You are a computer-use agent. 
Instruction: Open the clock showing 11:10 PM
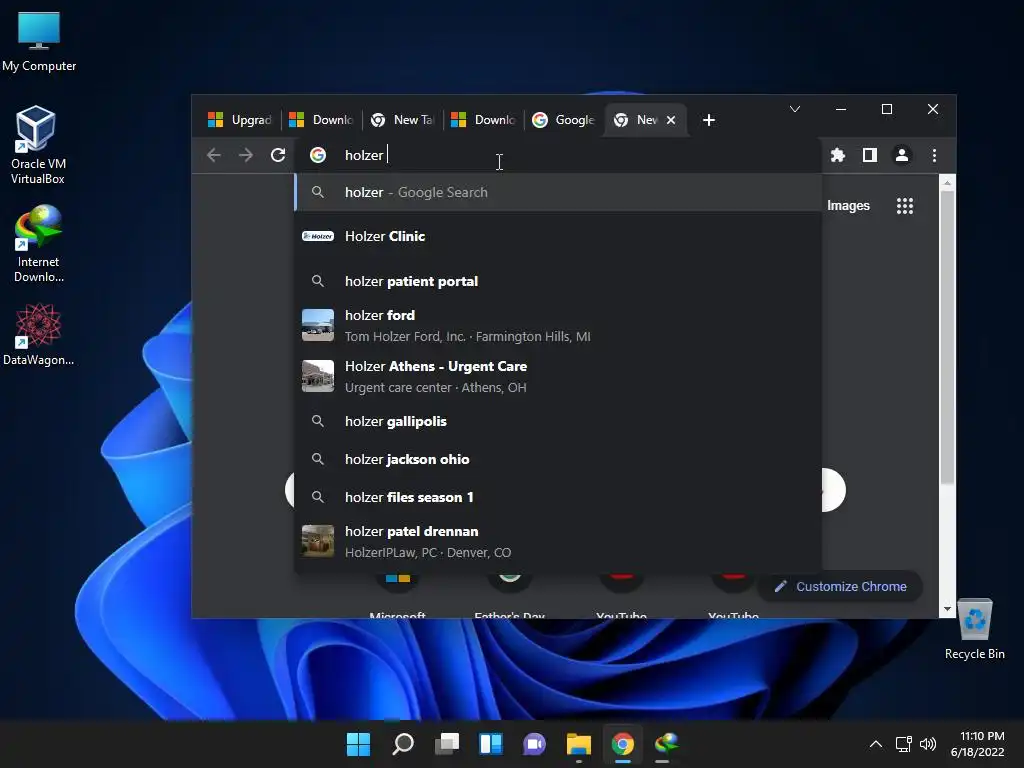(x=977, y=744)
